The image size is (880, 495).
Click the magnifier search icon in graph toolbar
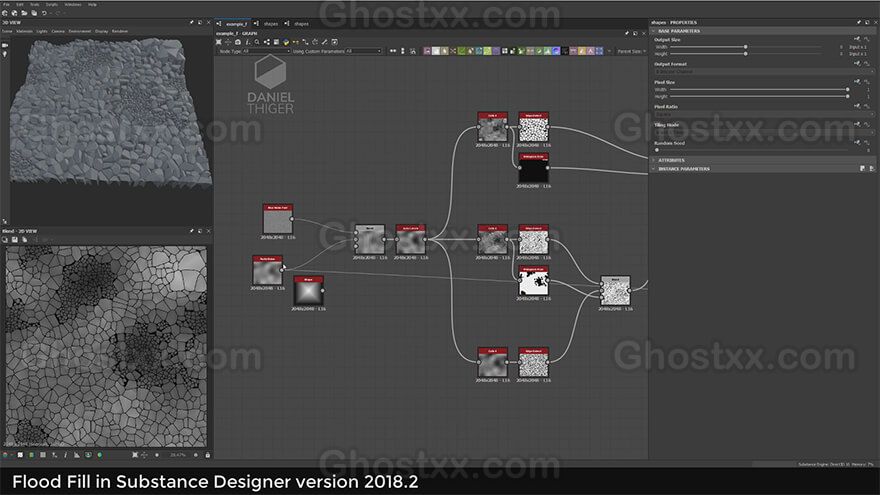coord(257,42)
